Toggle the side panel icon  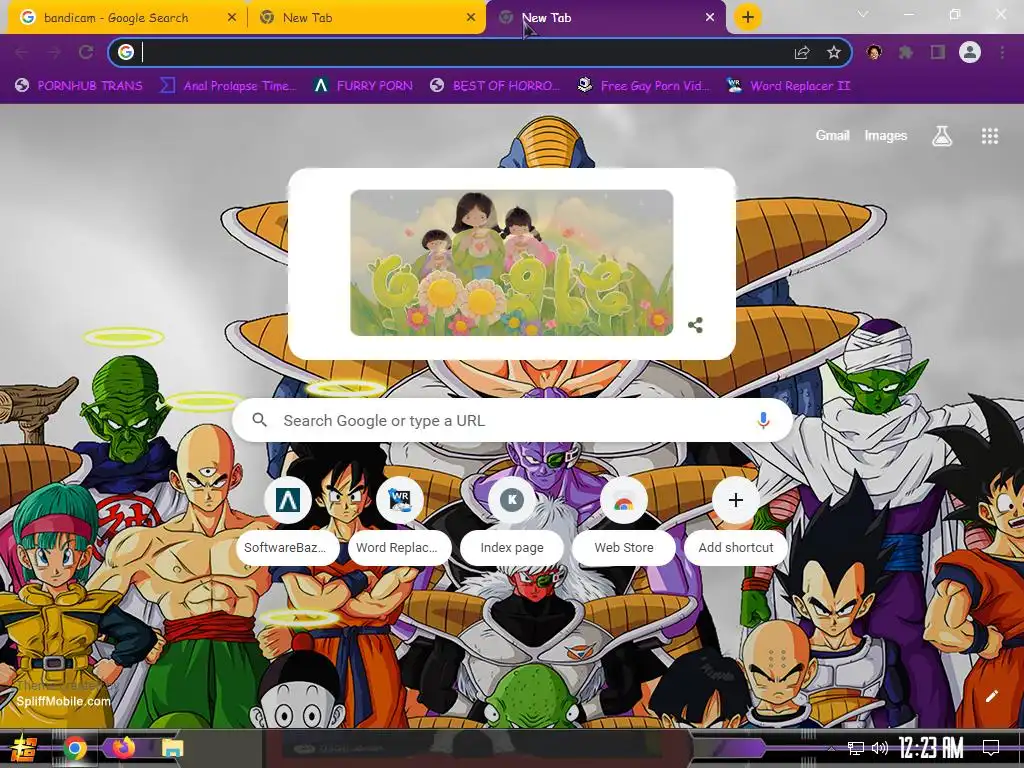click(x=938, y=52)
